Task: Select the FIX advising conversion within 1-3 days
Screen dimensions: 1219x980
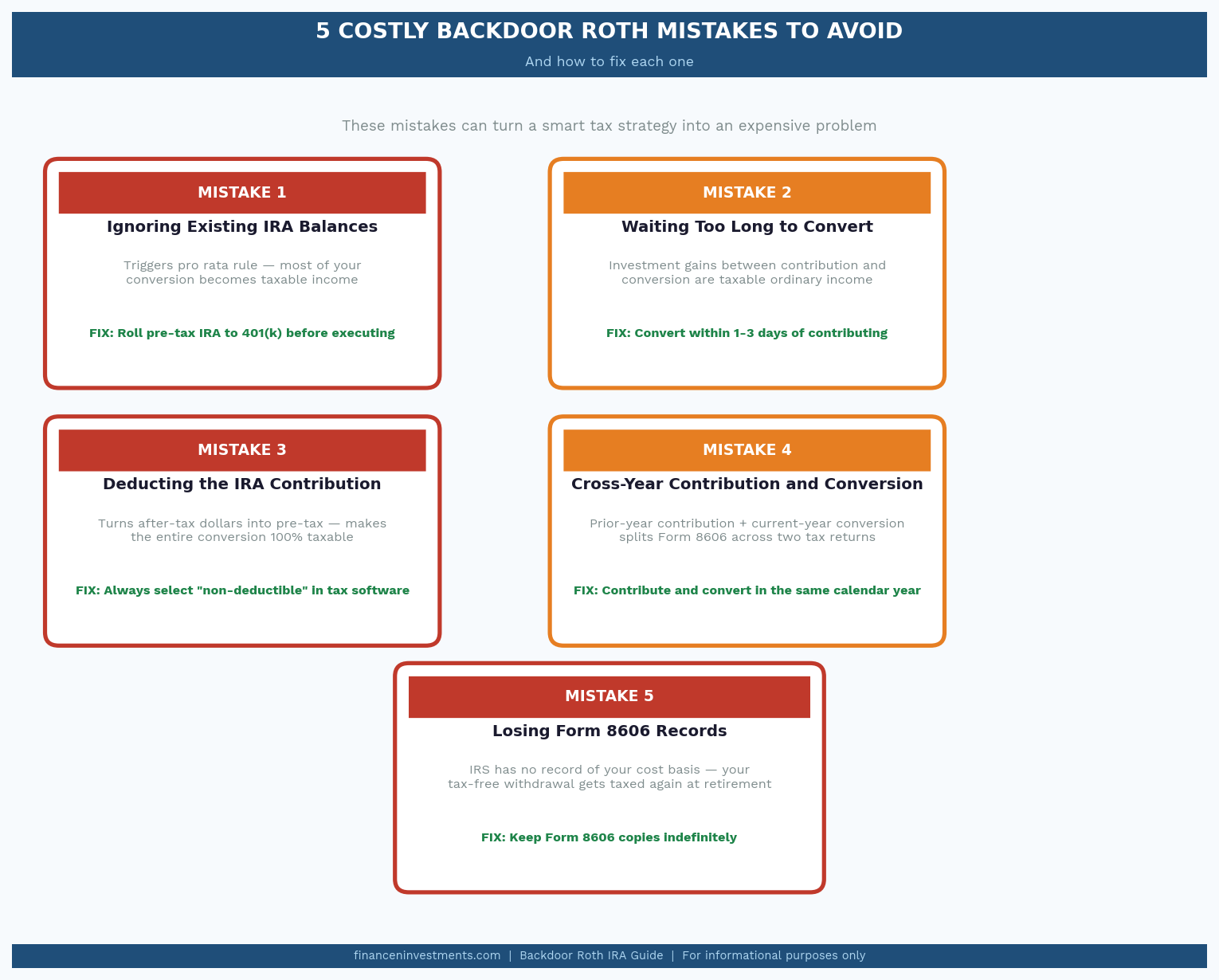Action: click(x=747, y=333)
